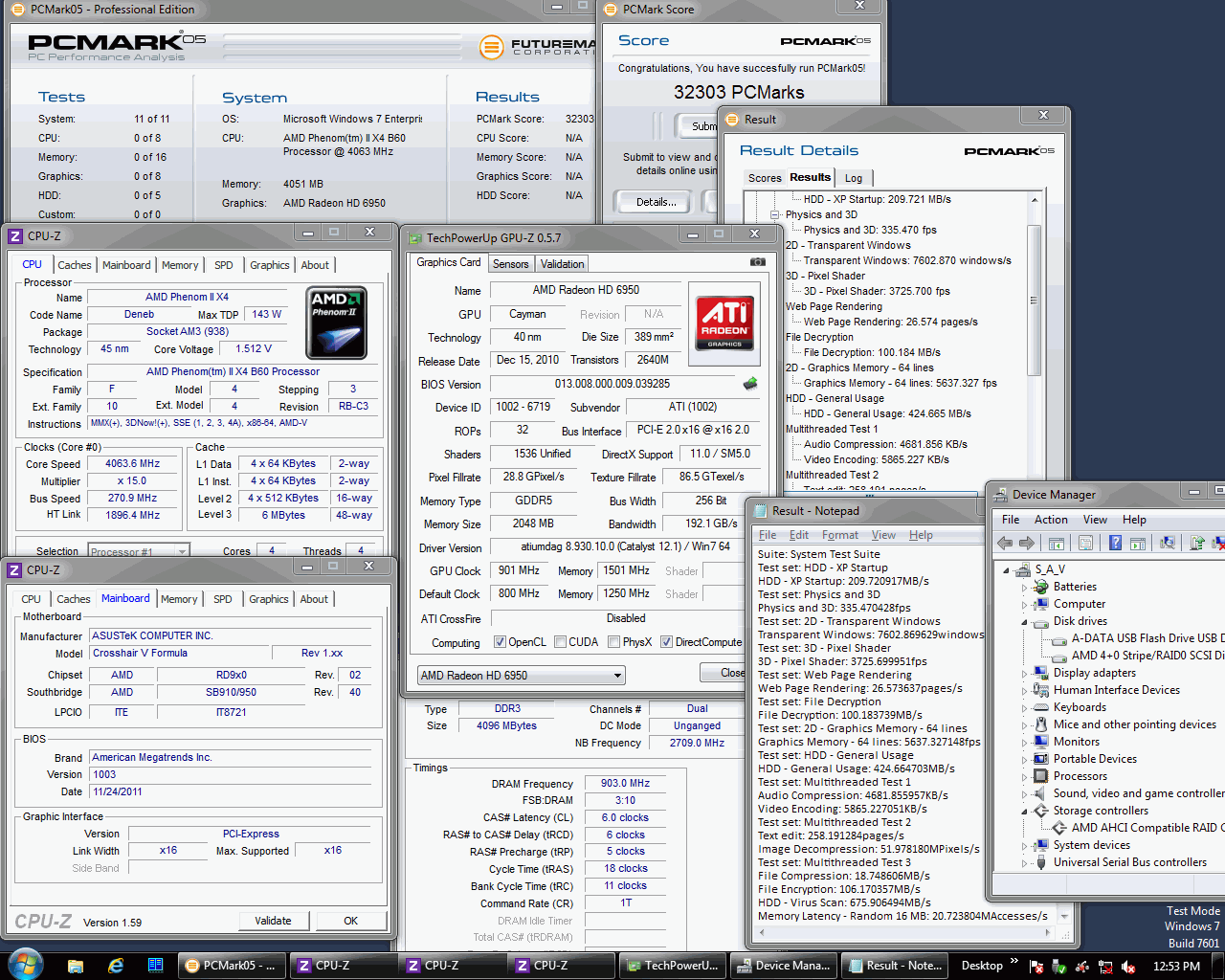Click the Forward arrow in Device Manager toolbar
Image resolution: width=1225 pixels, height=980 pixels.
click(1027, 543)
